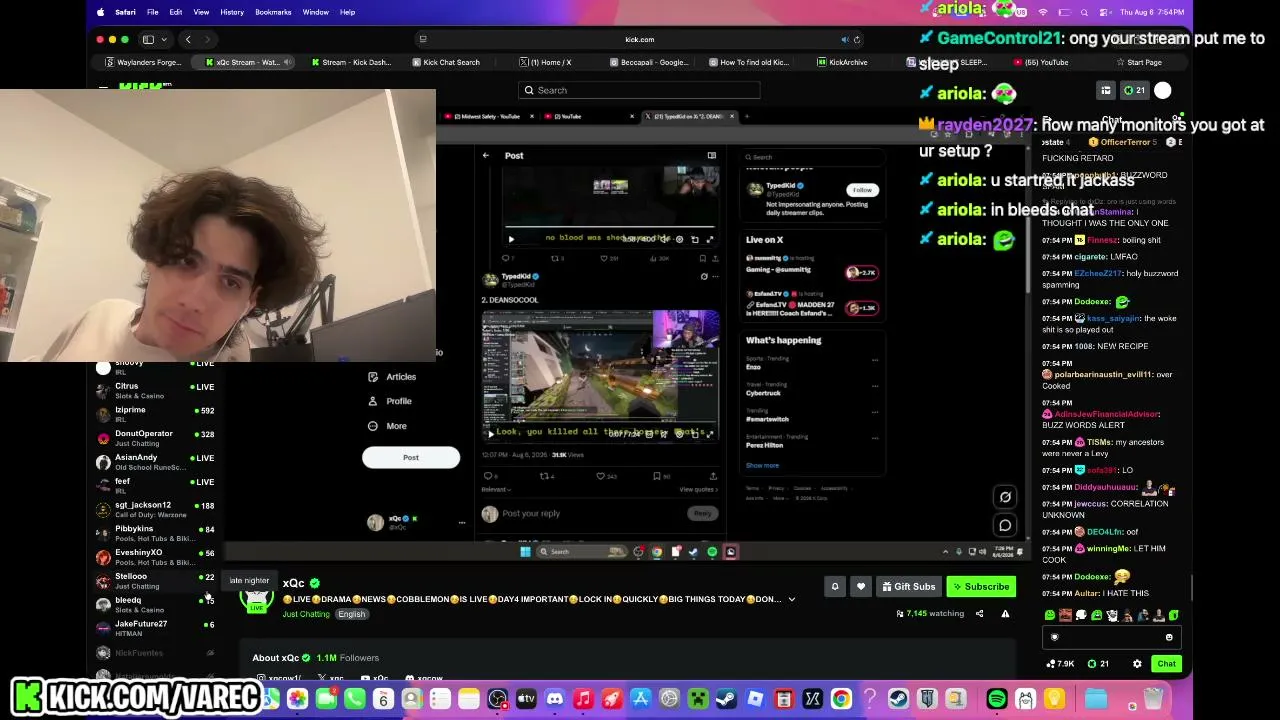Switch to the Stream - Kick Dashboard tab
This screenshot has width=1280, height=720.
pyautogui.click(x=351, y=62)
